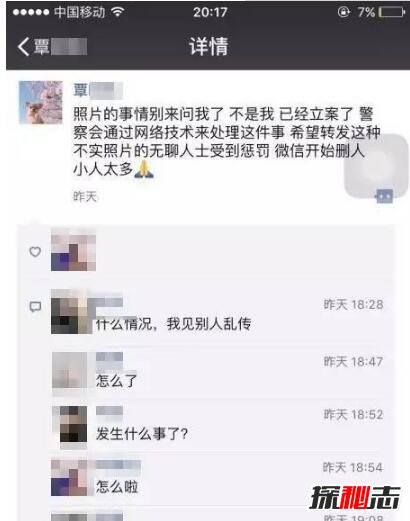Open avatar of 18:47 commenter

(69, 370)
